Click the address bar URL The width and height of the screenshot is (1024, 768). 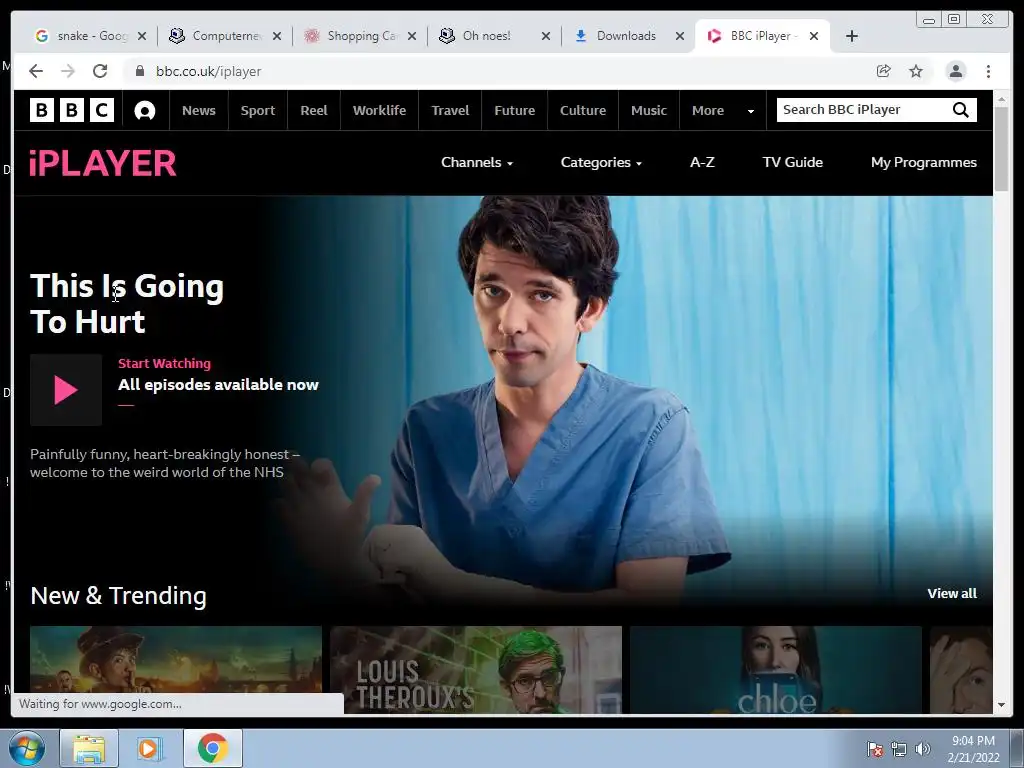(x=208, y=71)
